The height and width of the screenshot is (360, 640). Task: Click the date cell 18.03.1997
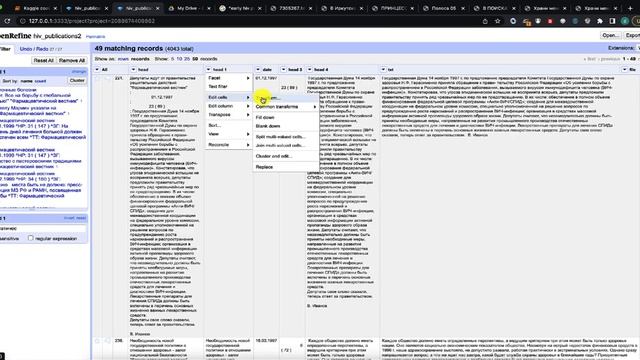[x=266, y=340]
